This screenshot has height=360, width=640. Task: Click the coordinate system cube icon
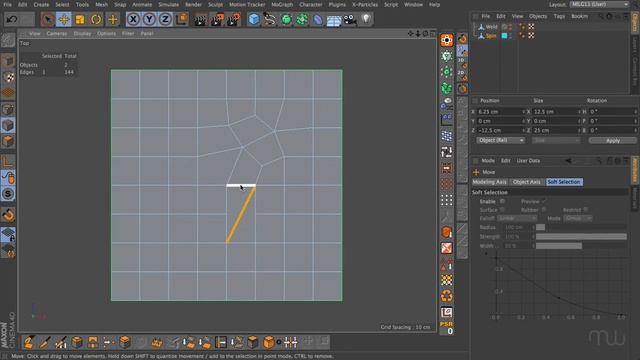[182, 19]
